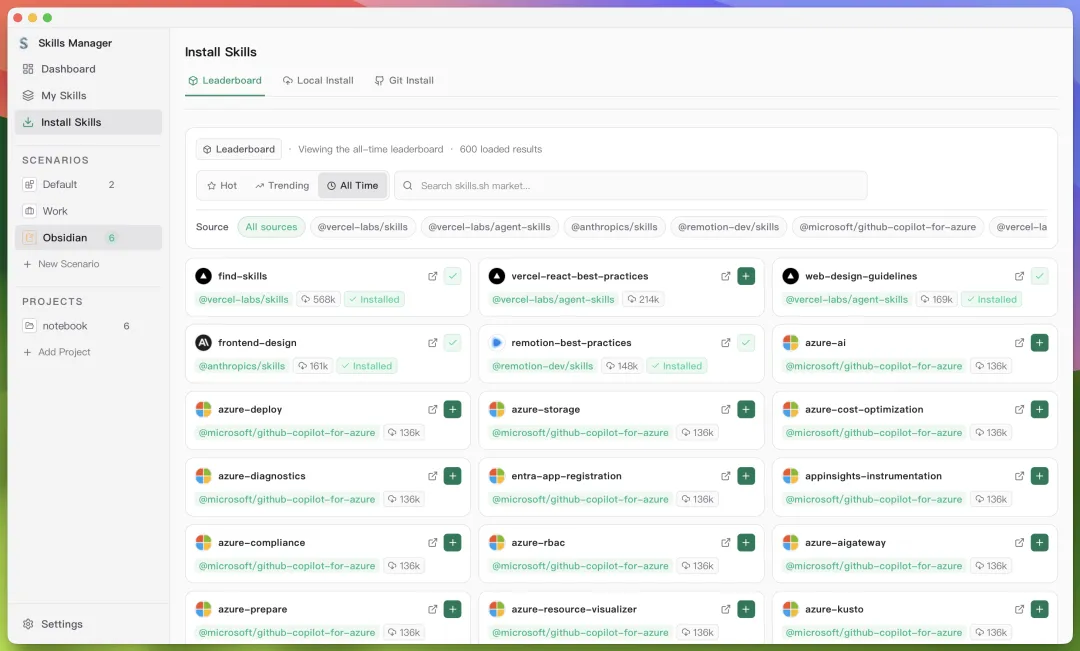Add azure-storage skill with plus icon
The width and height of the screenshot is (1080, 651).
point(746,409)
